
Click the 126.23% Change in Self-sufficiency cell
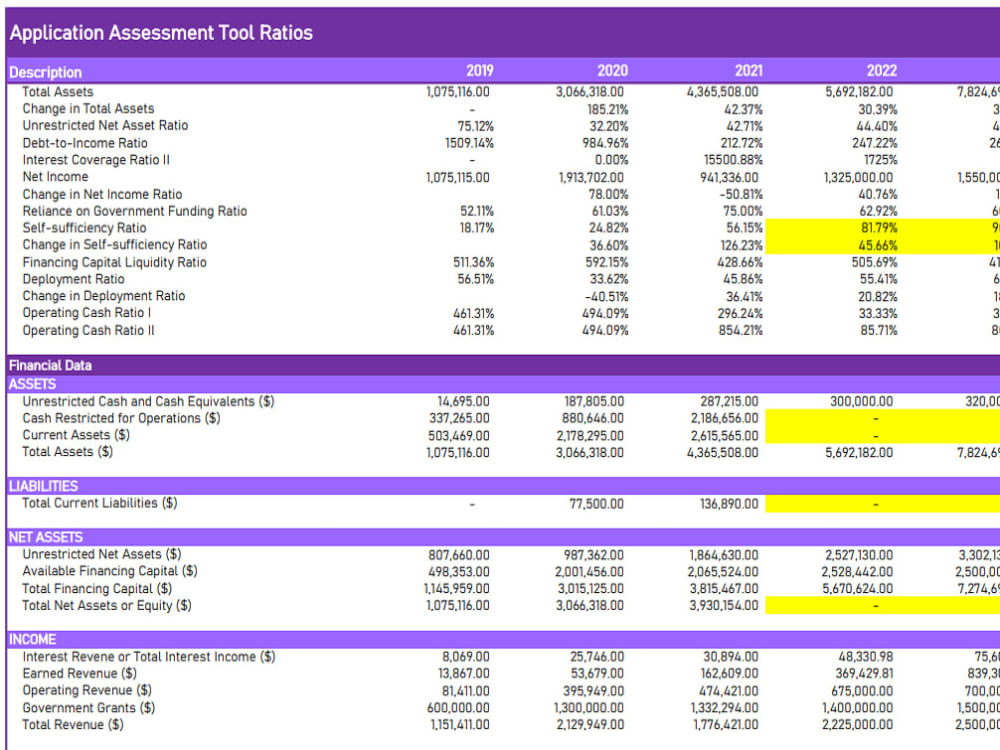pyautogui.click(x=740, y=246)
